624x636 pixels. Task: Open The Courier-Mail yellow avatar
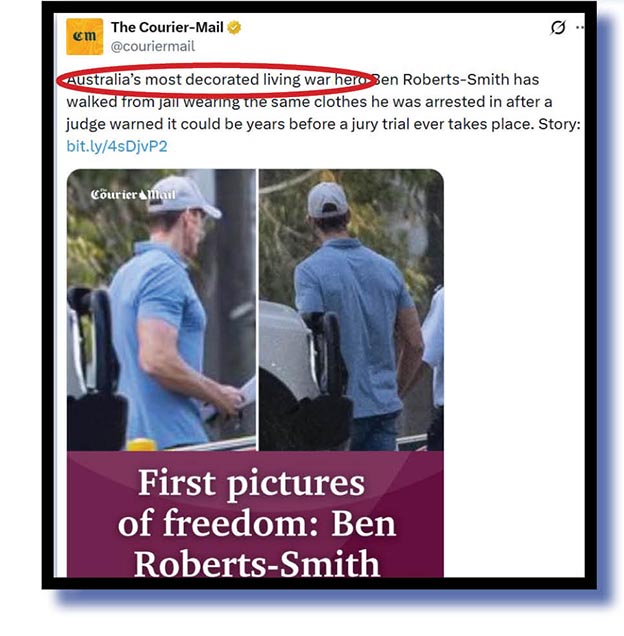[84, 37]
